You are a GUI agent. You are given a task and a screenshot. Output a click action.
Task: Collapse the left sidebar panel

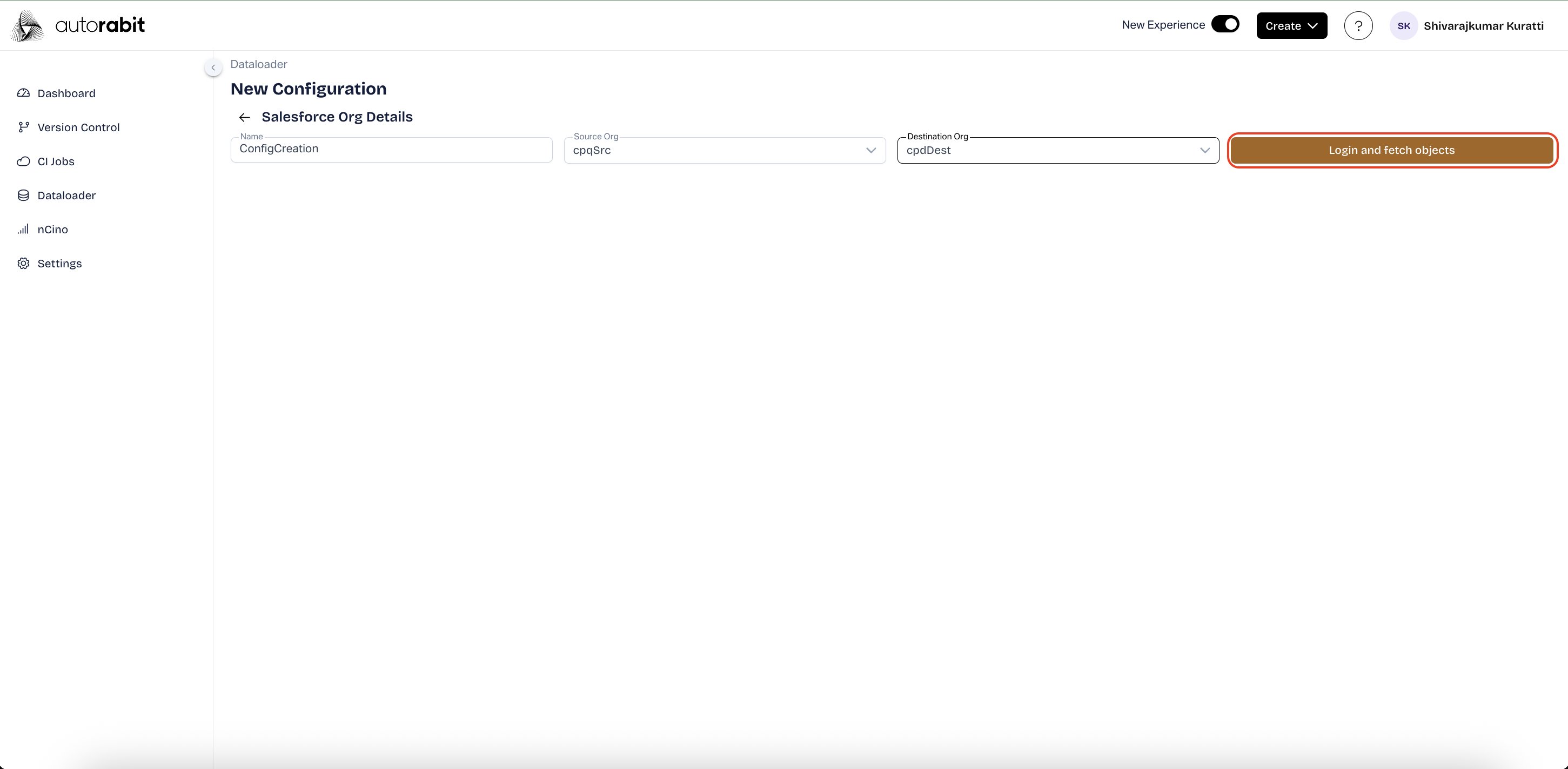[213, 68]
